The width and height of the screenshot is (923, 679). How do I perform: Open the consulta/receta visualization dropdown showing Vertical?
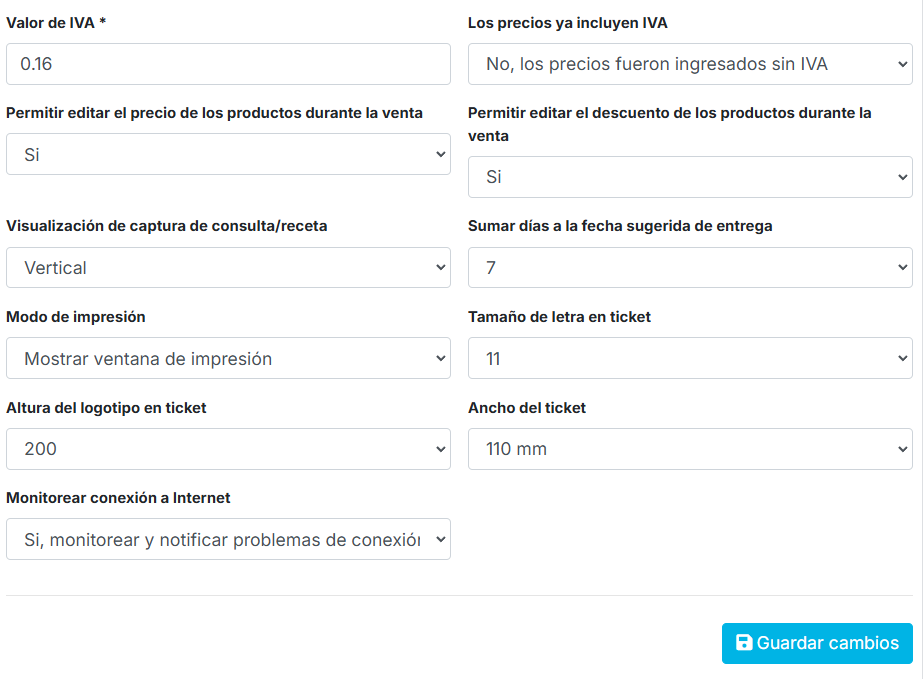click(x=228, y=268)
